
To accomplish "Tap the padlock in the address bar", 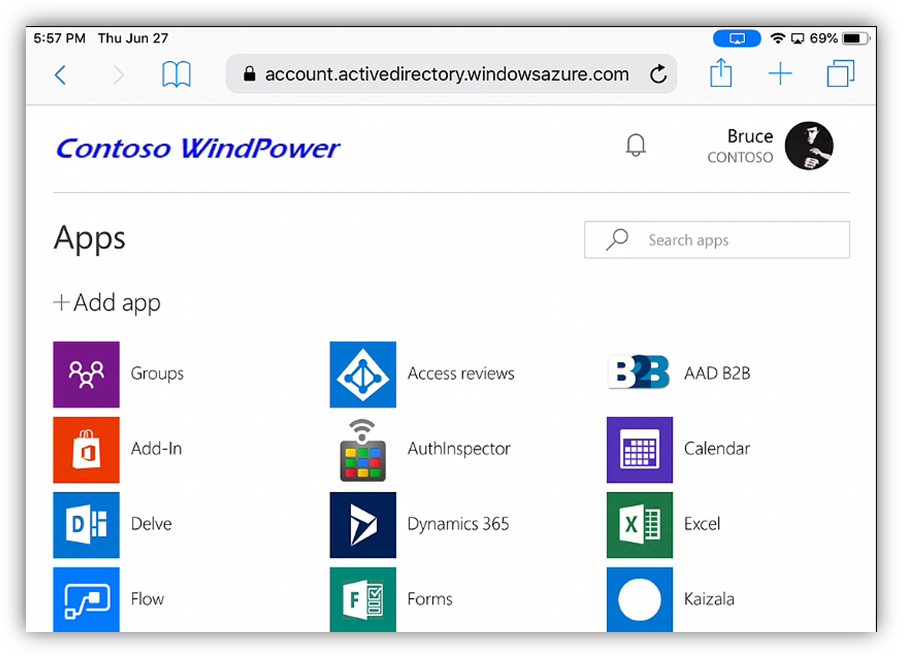I will (249, 74).
